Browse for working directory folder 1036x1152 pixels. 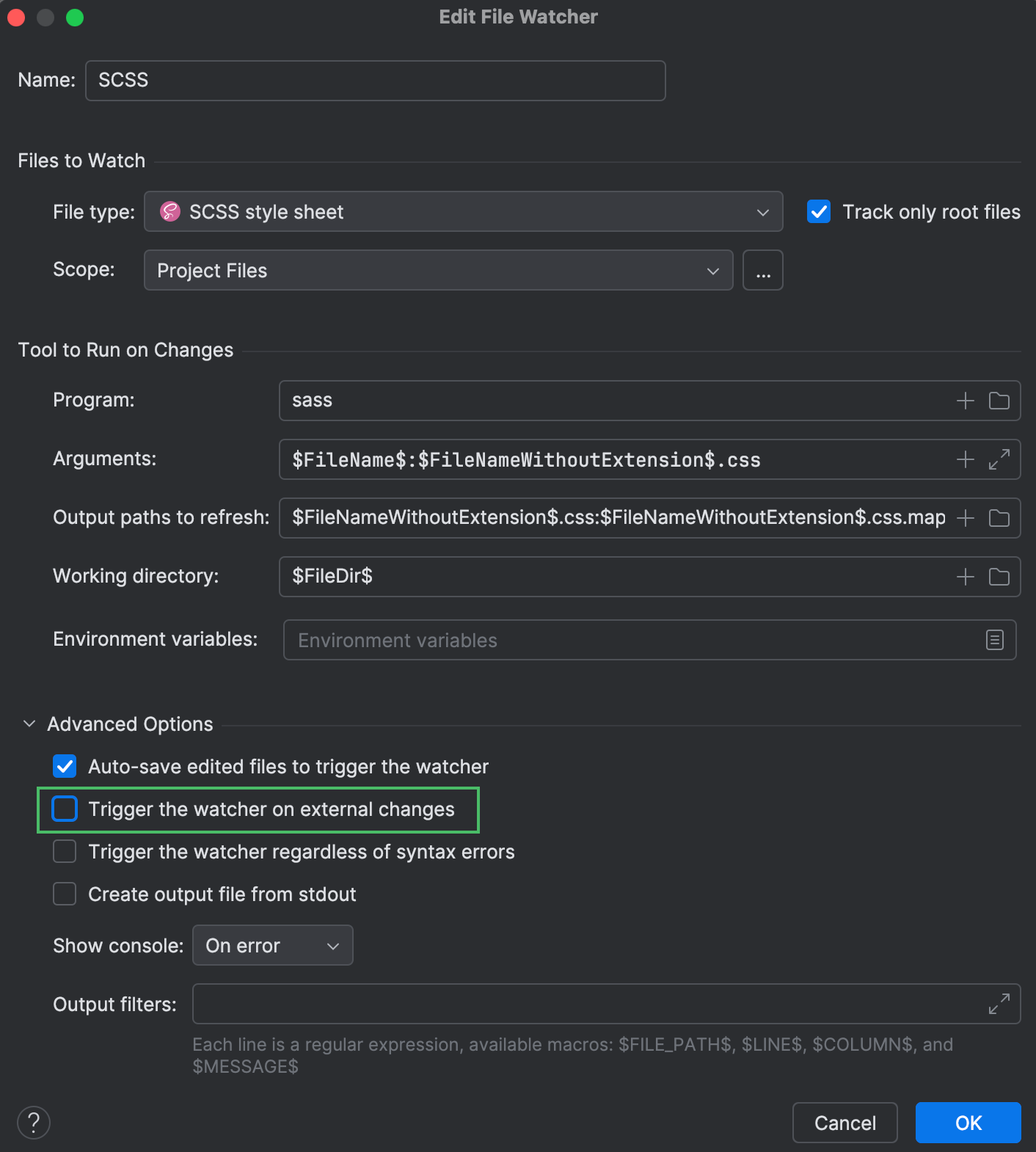coord(999,577)
